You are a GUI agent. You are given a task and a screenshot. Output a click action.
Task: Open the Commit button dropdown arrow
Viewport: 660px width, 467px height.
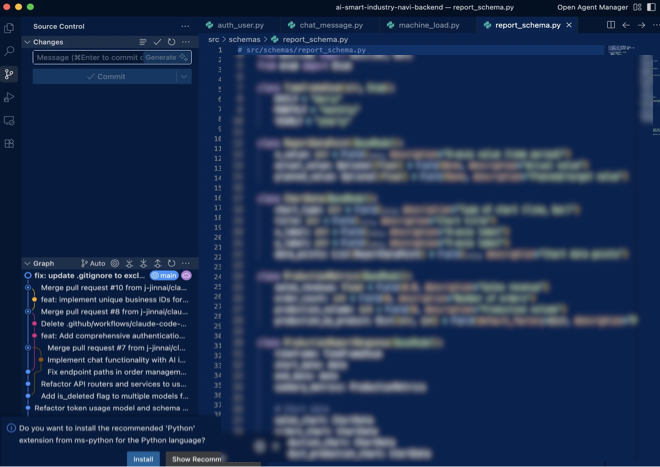(x=184, y=76)
